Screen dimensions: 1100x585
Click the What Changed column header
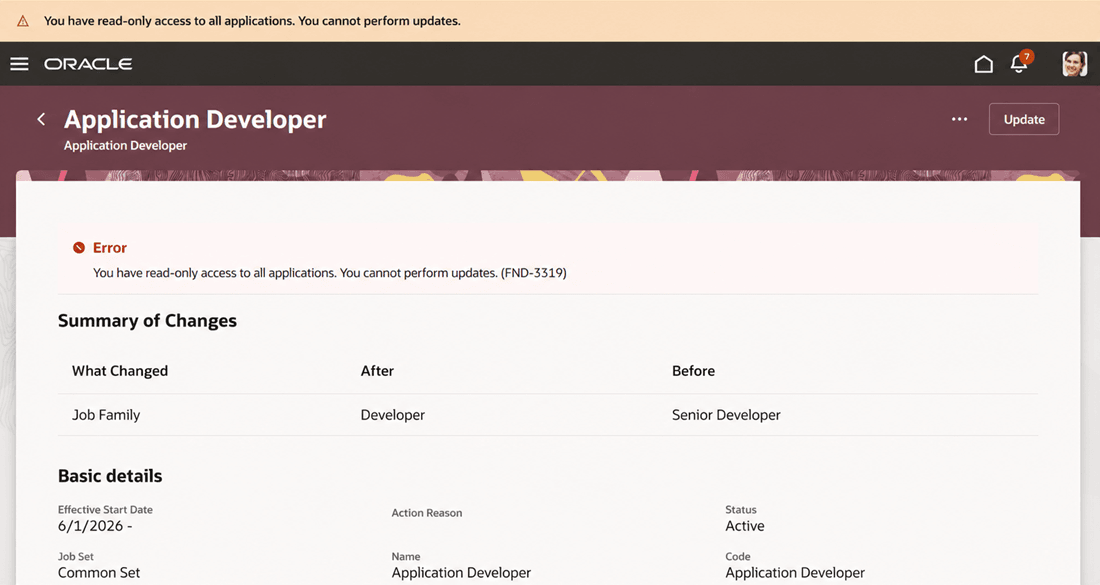coord(120,371)
